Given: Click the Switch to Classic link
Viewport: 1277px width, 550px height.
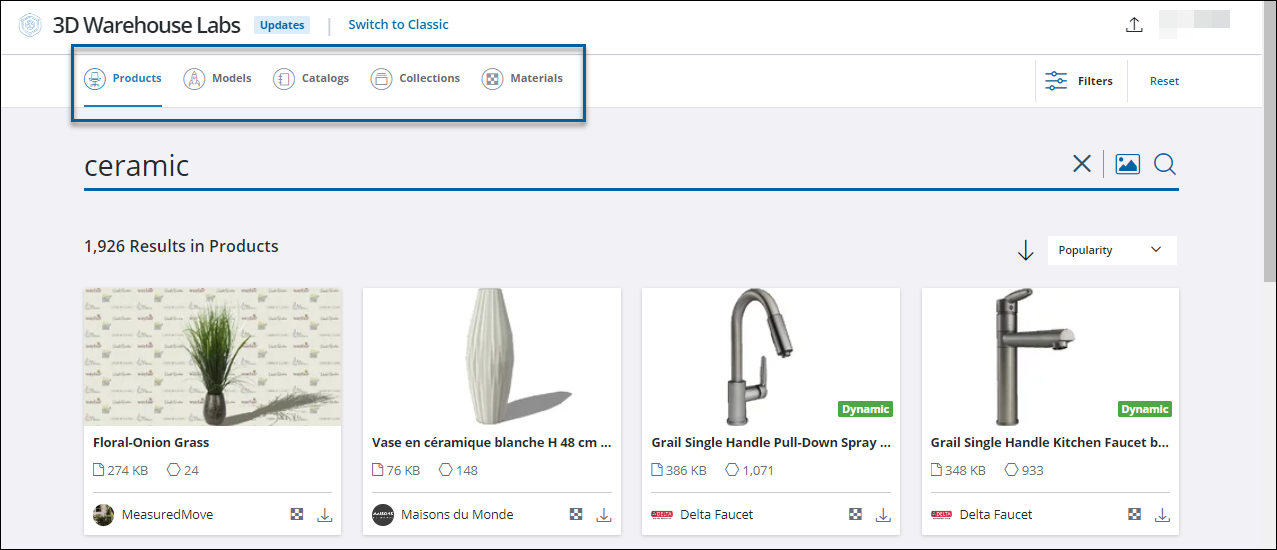Looking at the screenshot, I should click(x=398, y=25).
